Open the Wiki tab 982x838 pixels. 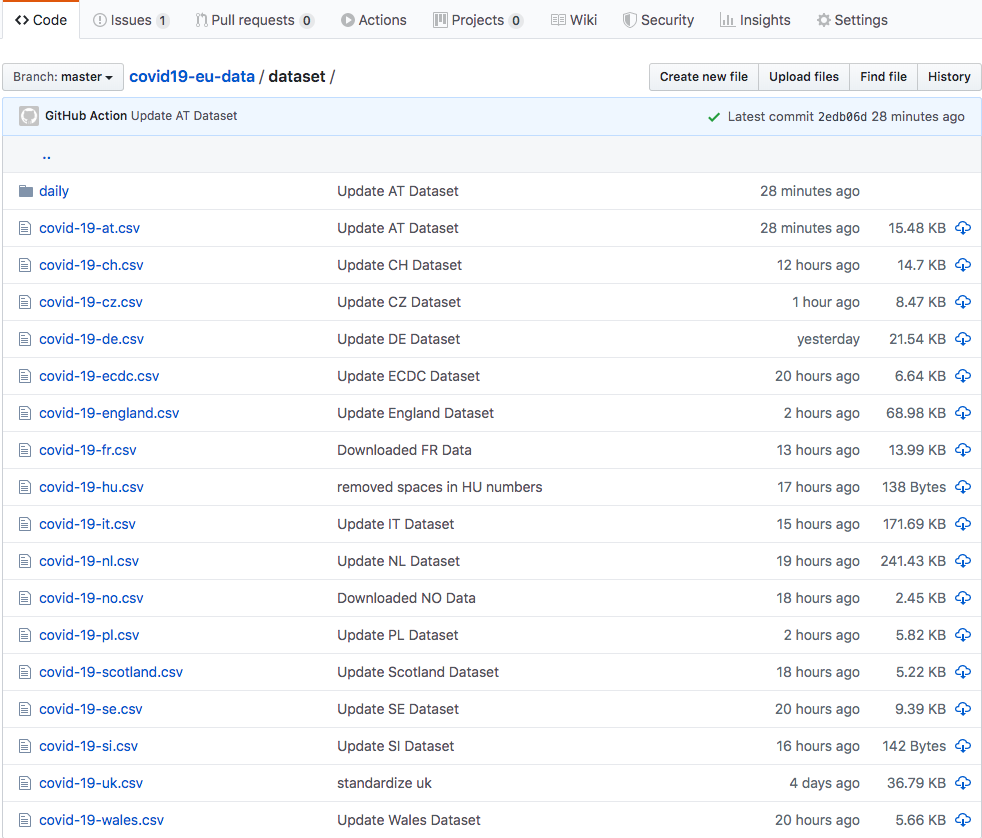tap(574, 20)
